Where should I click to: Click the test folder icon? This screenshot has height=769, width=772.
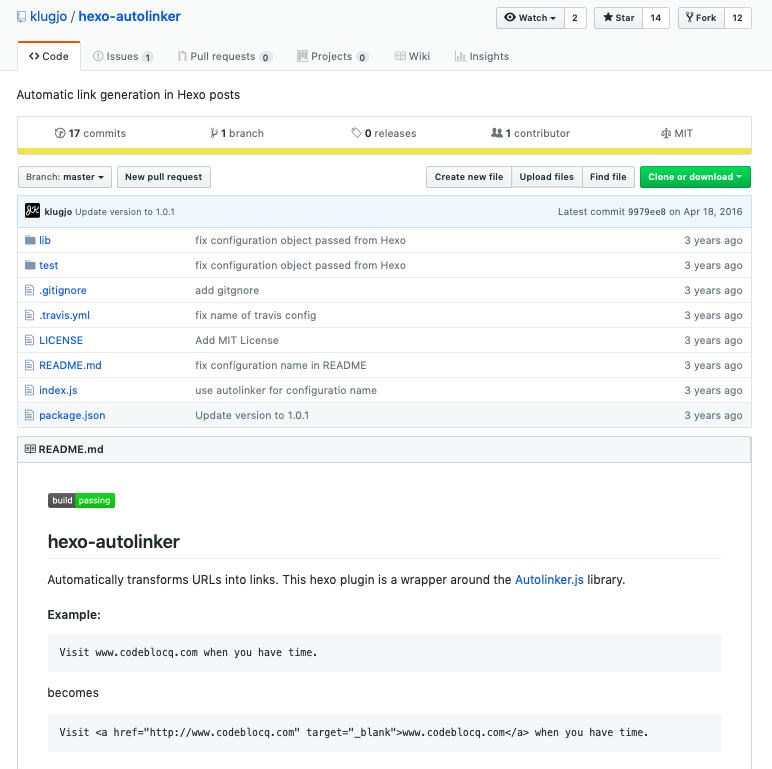[30, 265]
